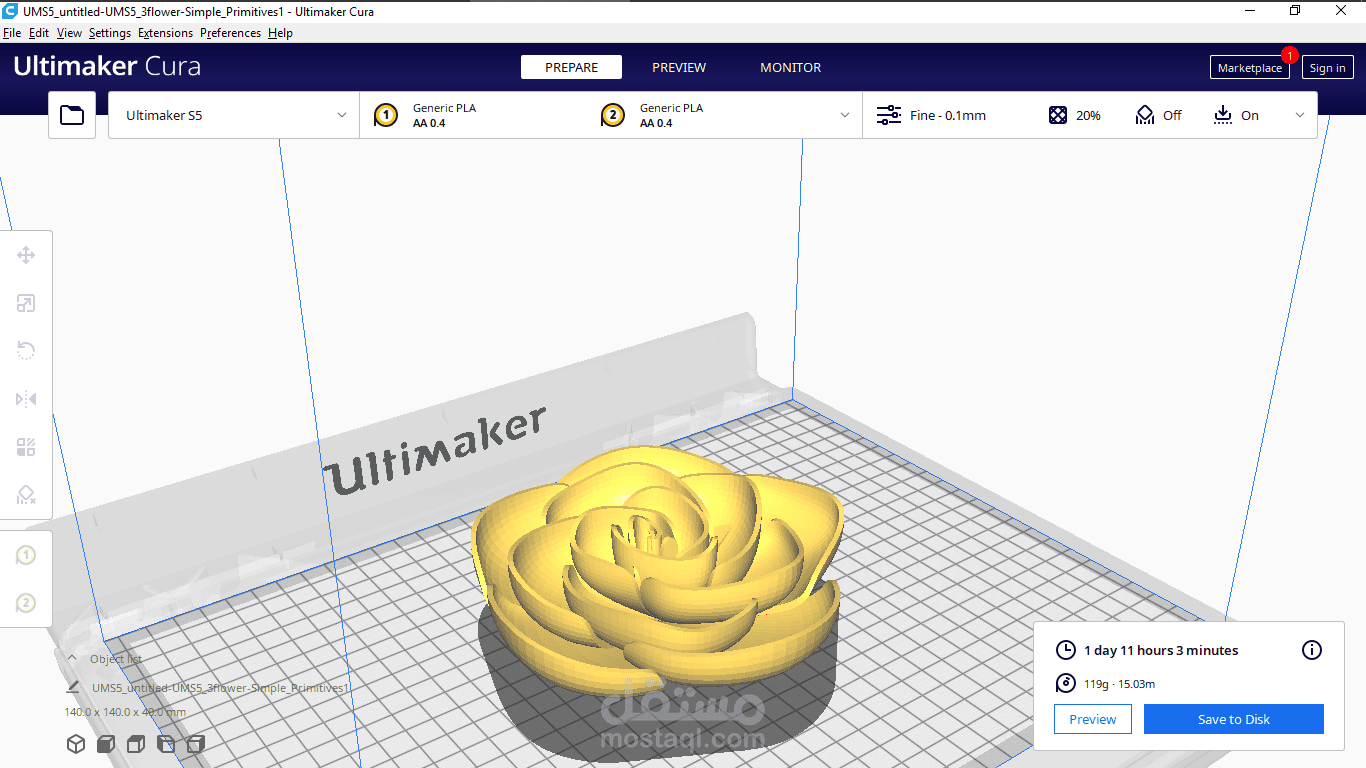Select the Per Model Settings tool
The image size is (1366, 768).
[26, 447]
